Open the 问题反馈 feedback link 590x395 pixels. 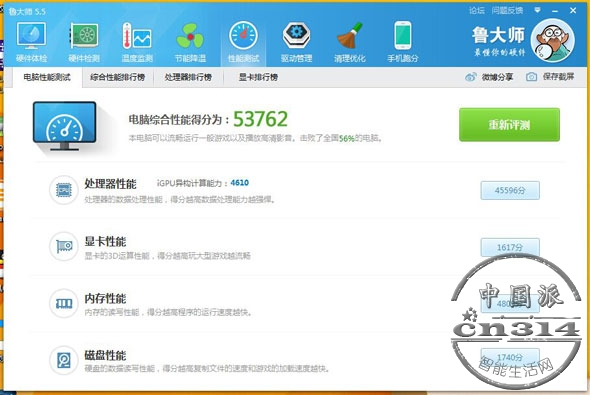[x=507, y=11]
